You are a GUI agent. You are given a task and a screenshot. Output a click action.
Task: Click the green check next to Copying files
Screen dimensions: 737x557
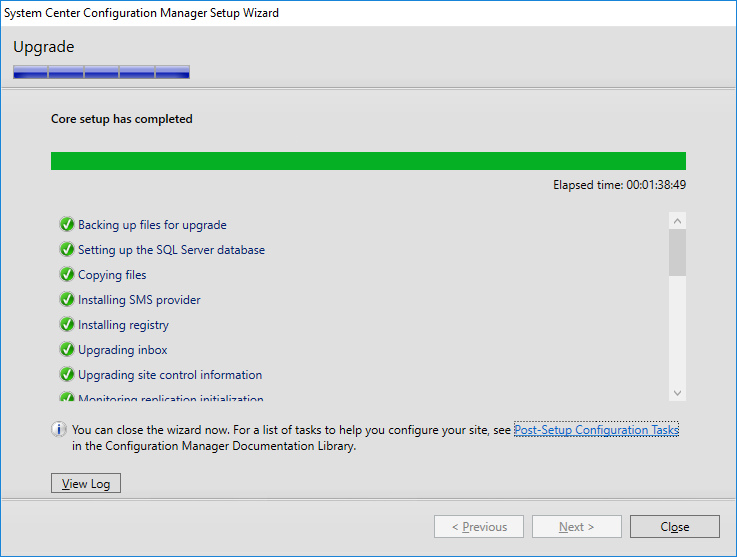coord(67,274)
